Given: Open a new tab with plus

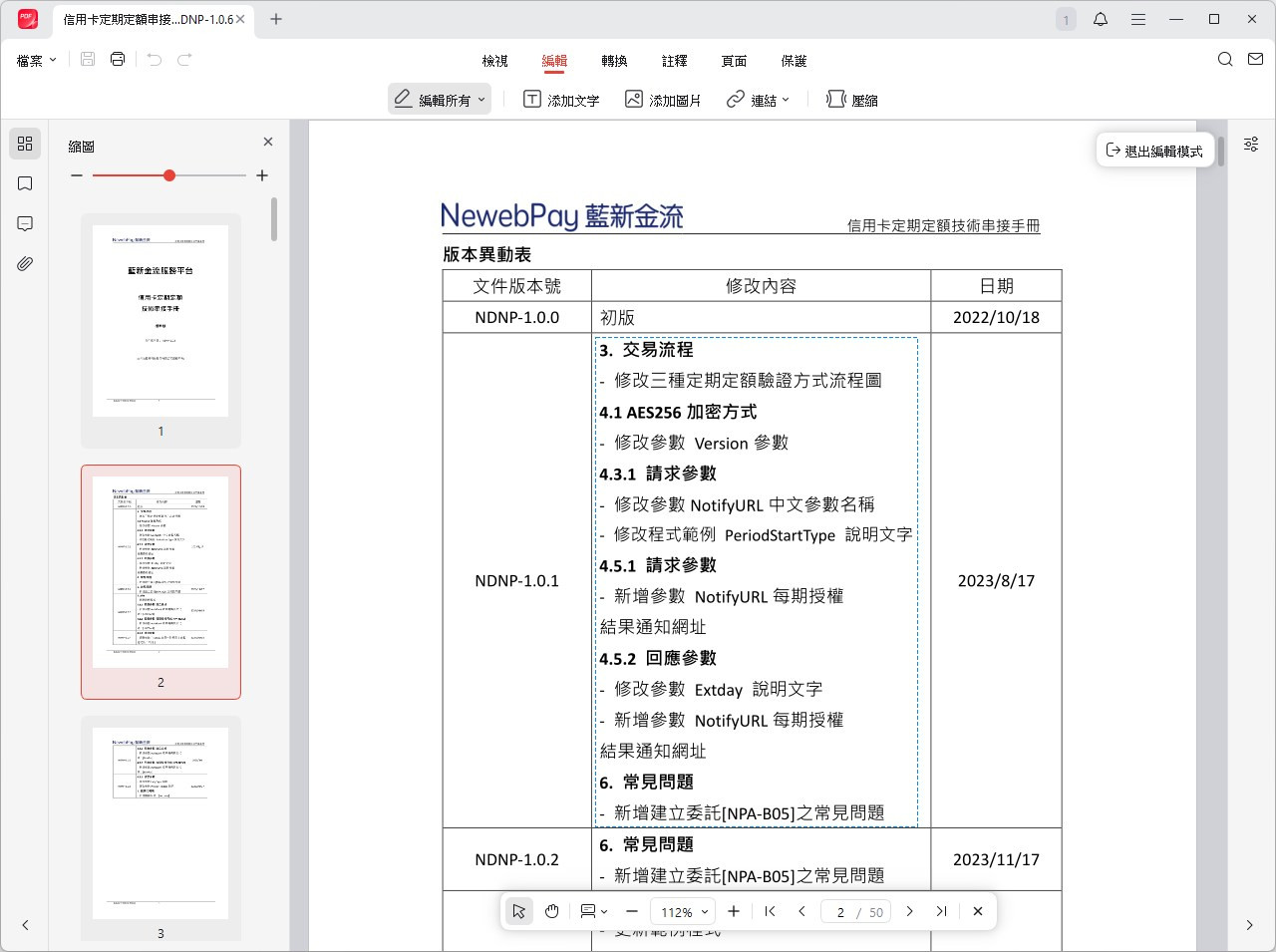Looking at the screenshot, I should (x=276, y=19).
